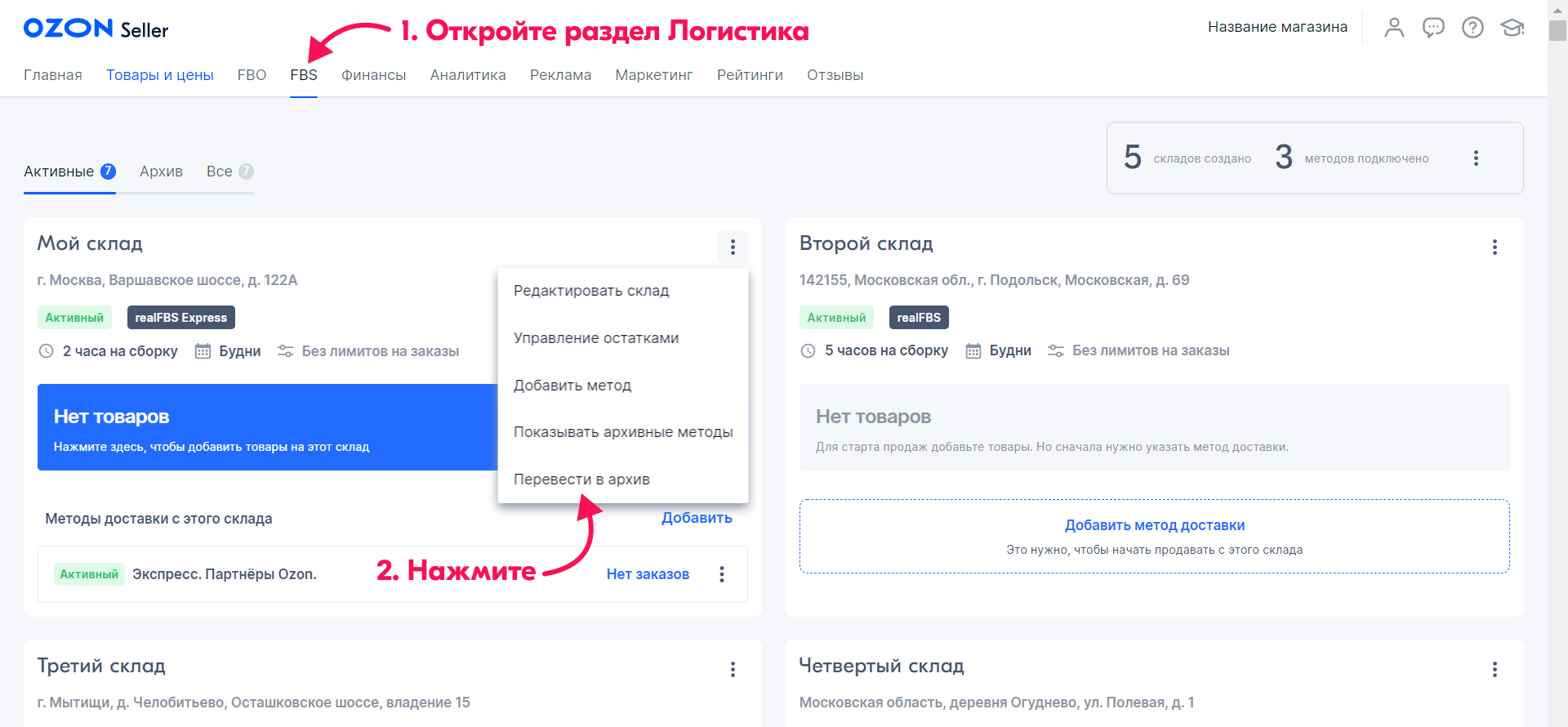Click the page vertical scrollbar
The image size is (1568, 727).
pyautogui.click(x=1557, y=327)
